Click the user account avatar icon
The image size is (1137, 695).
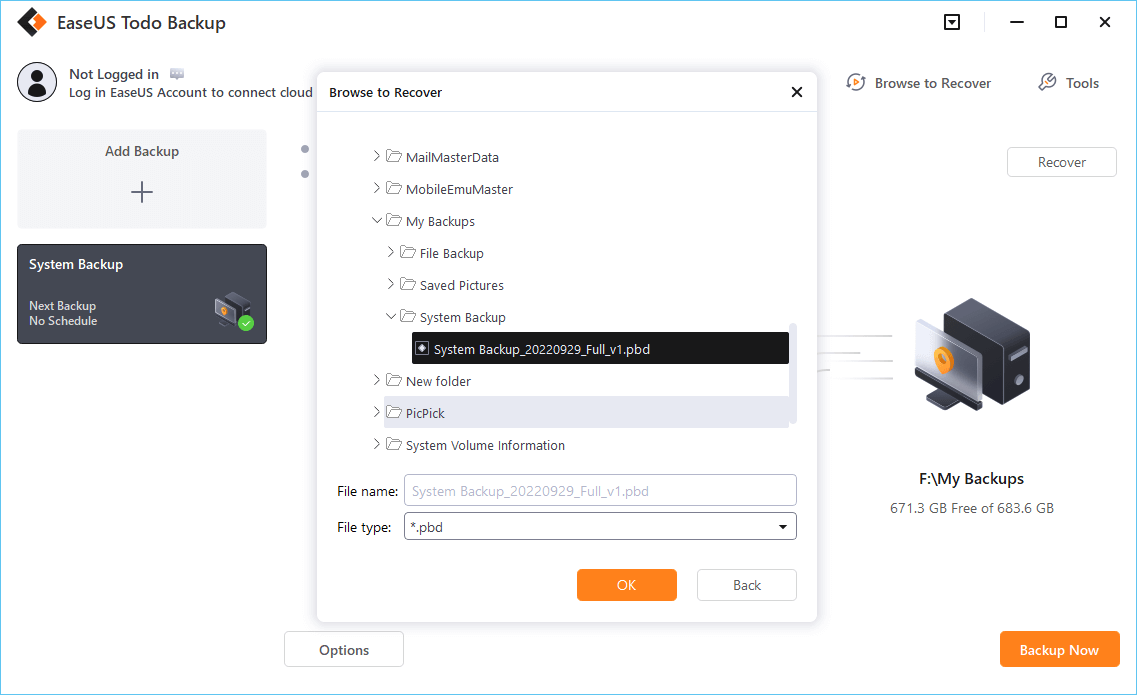[x=37, y=82]
